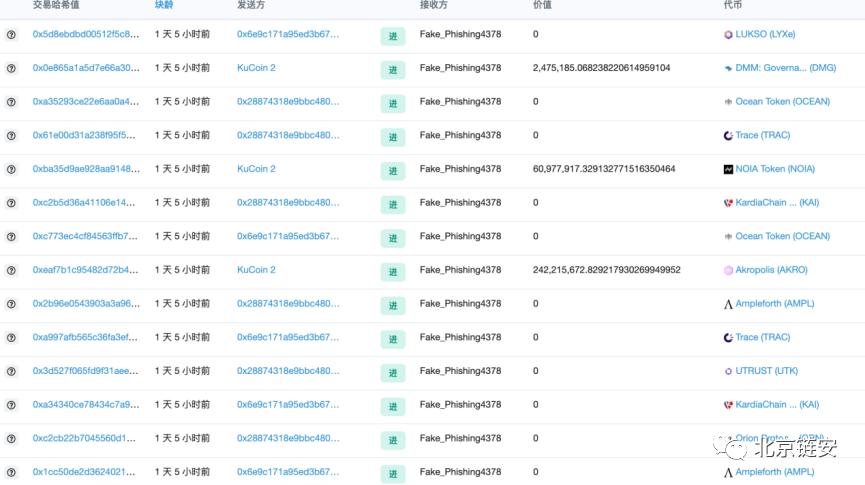This screenshot has width=865, height=485.
Task: Click the help icon for transaction 0x61e00d31a238f95f5
Action: click(11, 136)
